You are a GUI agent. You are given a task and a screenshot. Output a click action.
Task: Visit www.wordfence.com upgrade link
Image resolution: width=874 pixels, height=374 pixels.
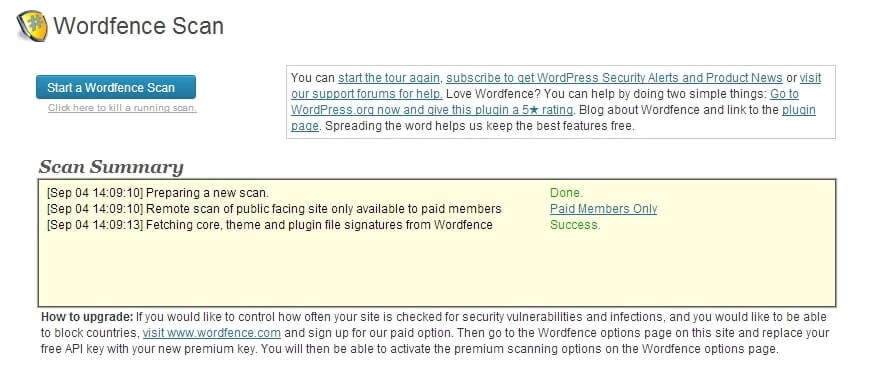coord(212,333)
